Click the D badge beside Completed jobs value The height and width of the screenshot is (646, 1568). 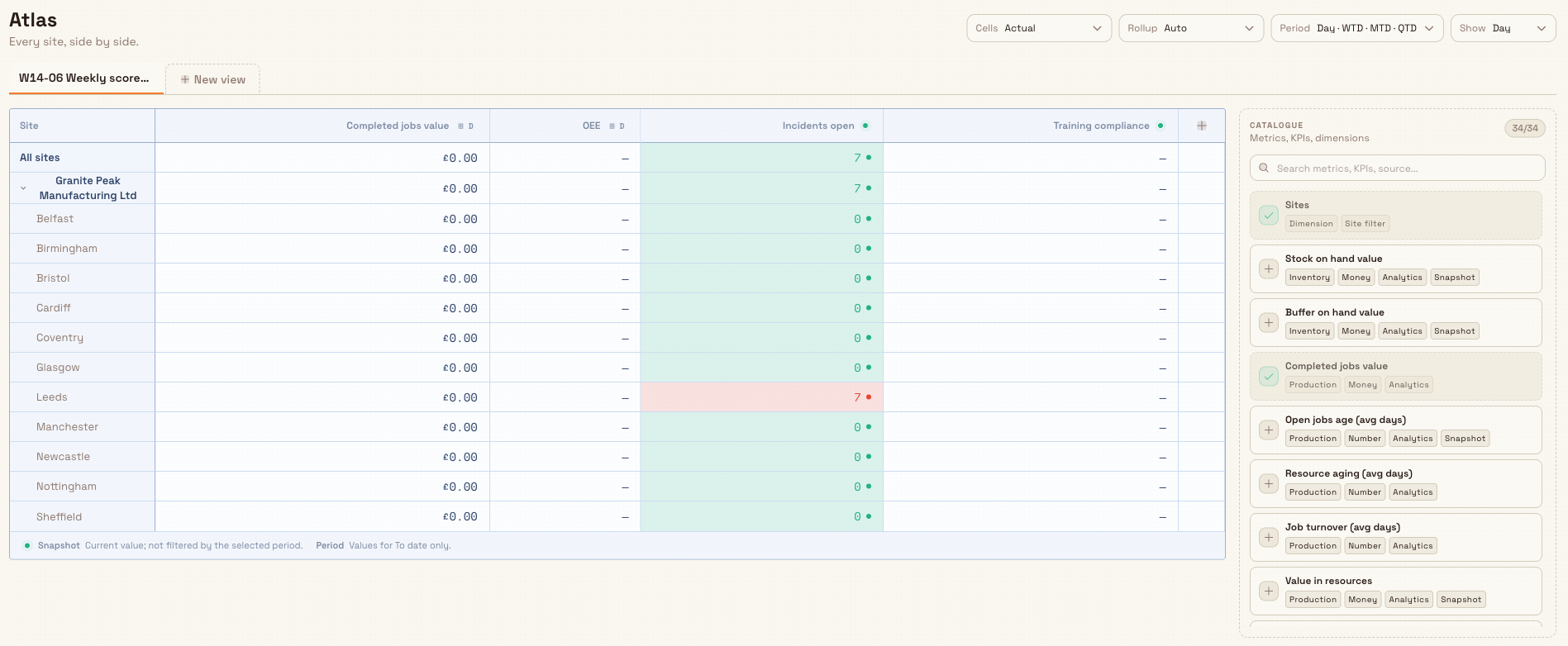(x=471, y=126)
